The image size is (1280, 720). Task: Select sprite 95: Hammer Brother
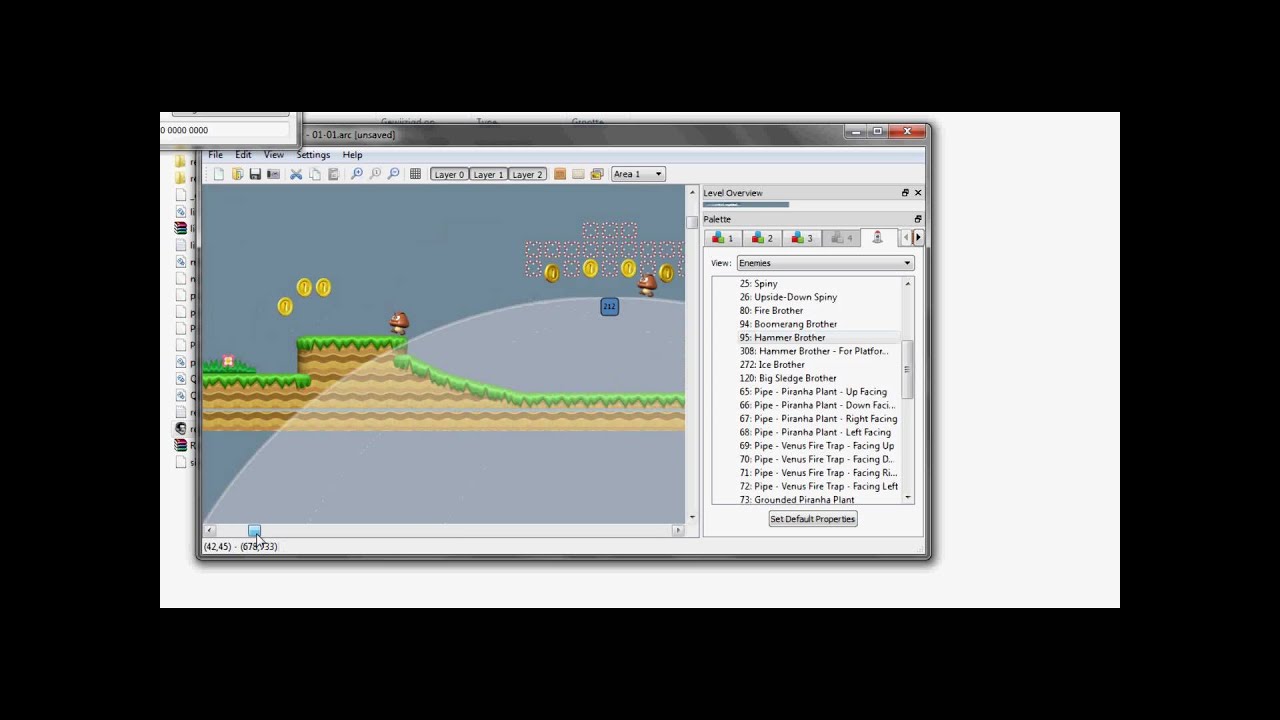click(782, 337)
